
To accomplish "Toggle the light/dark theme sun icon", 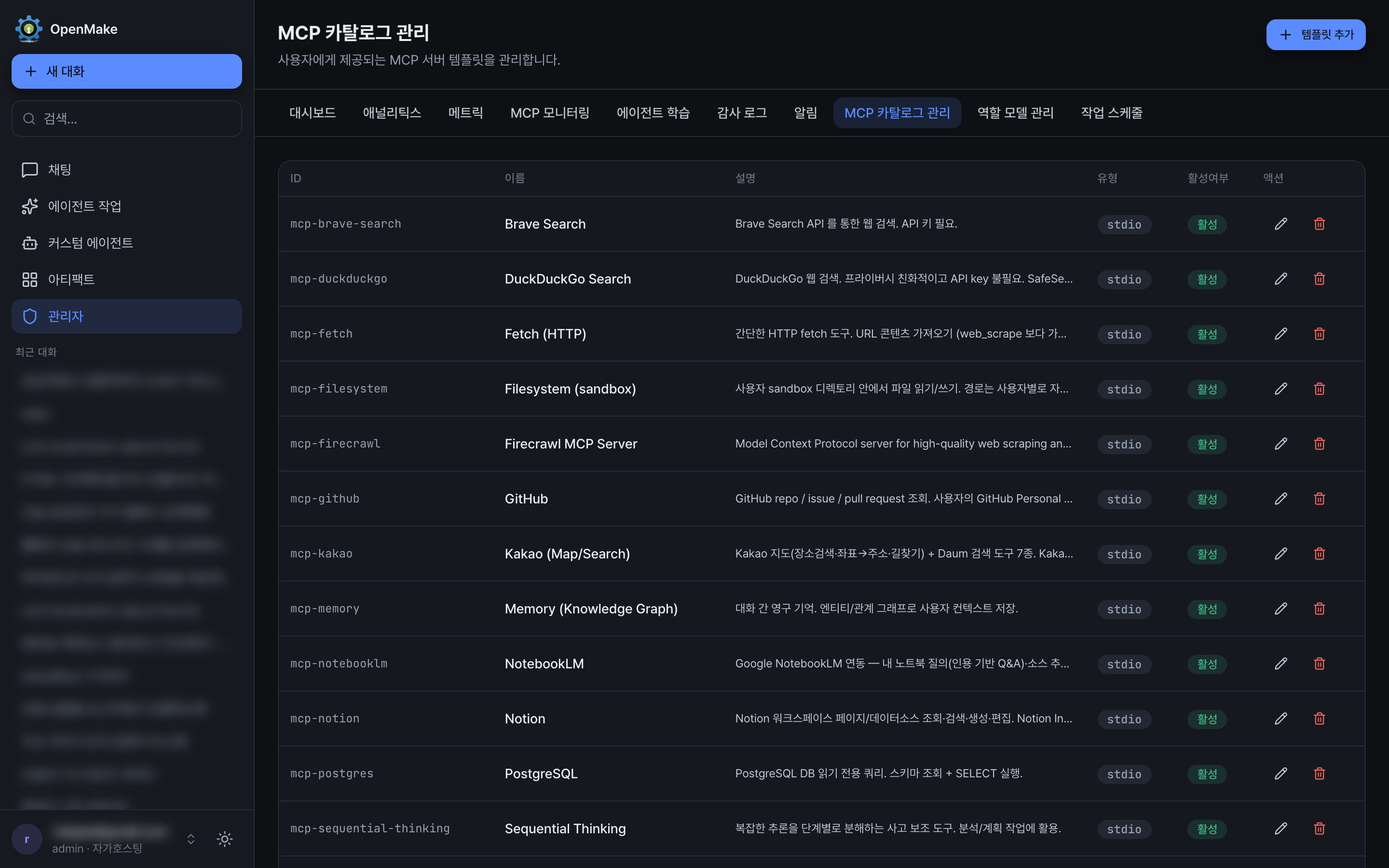I will (224, 839).
